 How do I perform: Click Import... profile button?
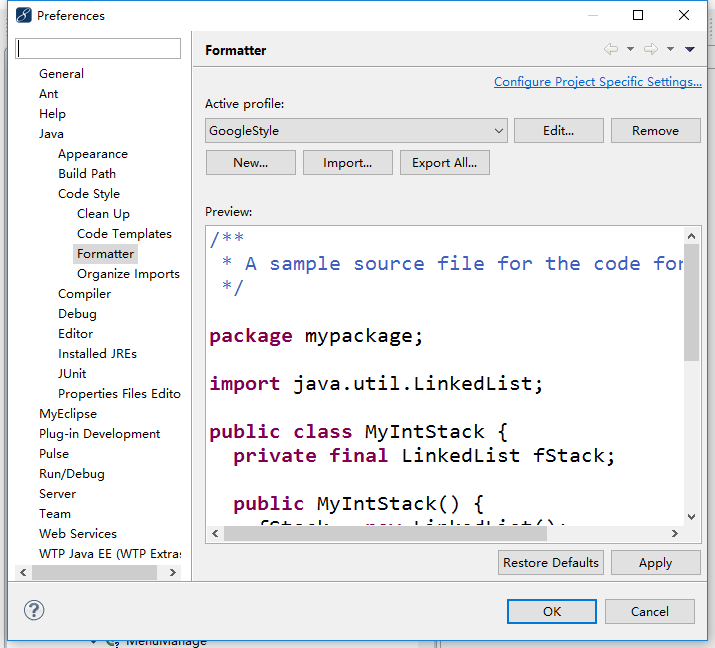pyautogui.click(x=347, y=163)
